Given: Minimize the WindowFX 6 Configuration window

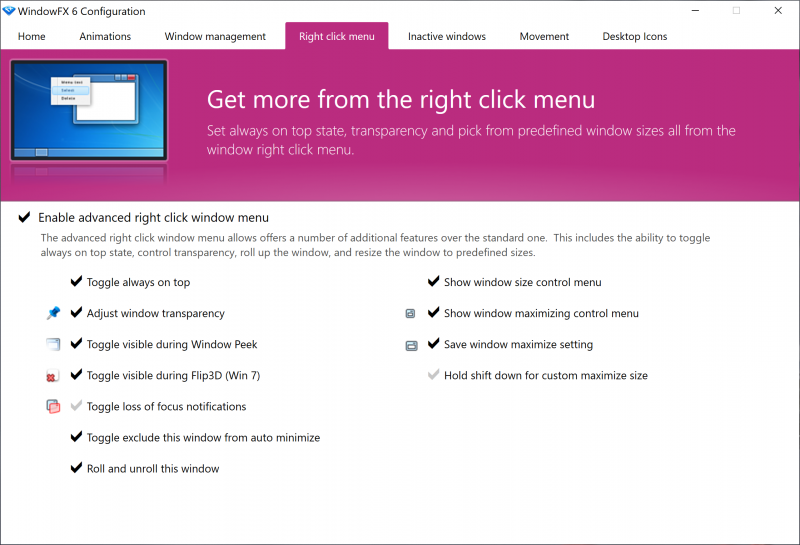Looking at the screenshot, I should 695,10.
